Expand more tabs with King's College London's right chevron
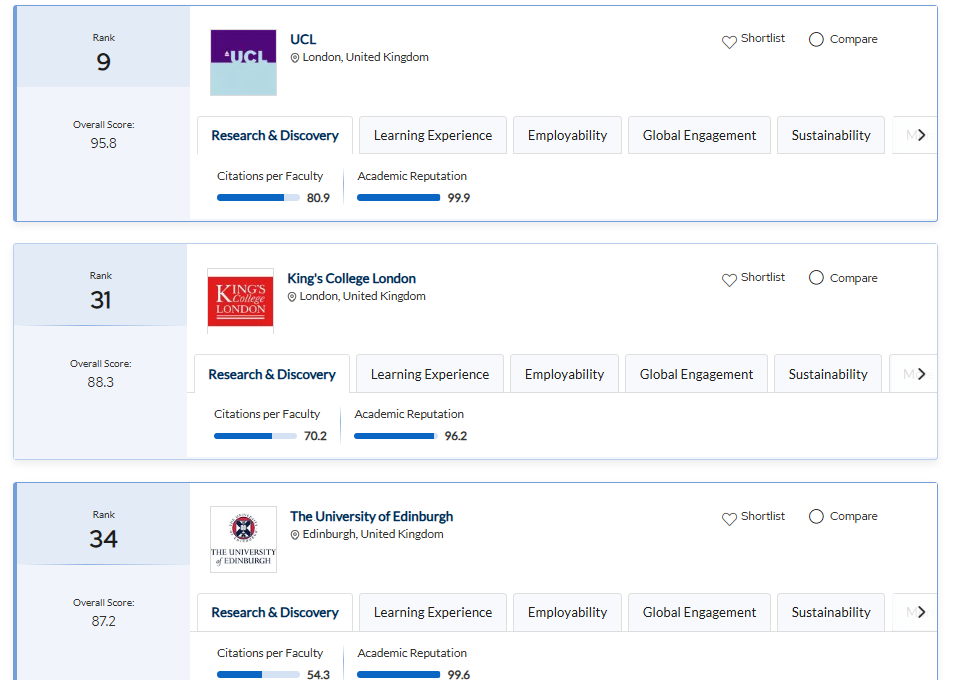Viewport: 955px width, 680px height. click(x=921, y=374)
